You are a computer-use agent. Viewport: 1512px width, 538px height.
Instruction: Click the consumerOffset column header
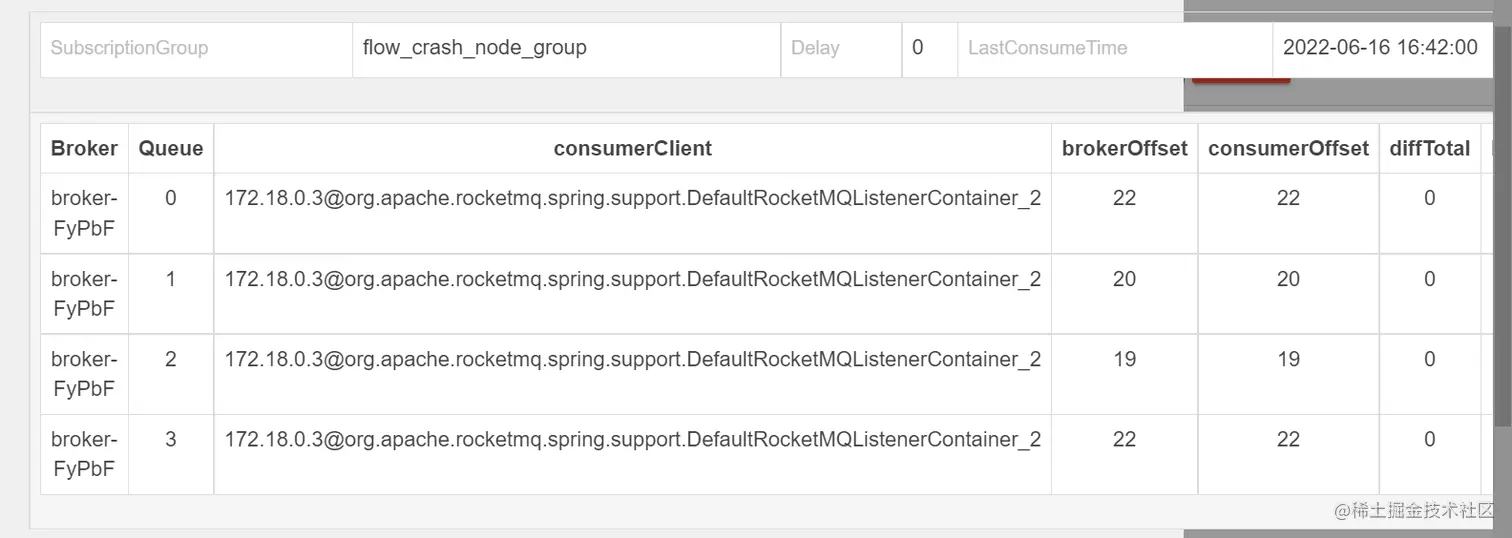[x=1288, y=149]
